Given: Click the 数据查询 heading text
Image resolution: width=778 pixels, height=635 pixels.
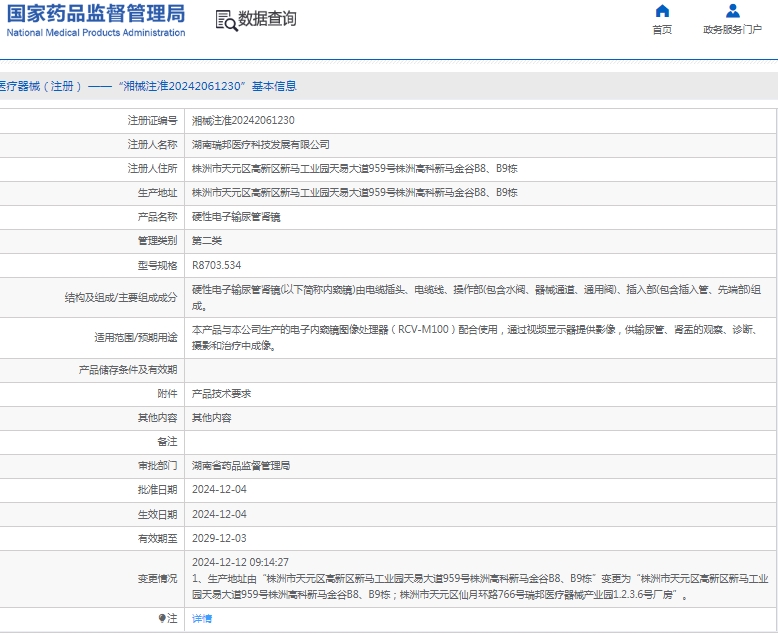Looking at the screenshot, I should pyautogui.click(x=267, y=19).
